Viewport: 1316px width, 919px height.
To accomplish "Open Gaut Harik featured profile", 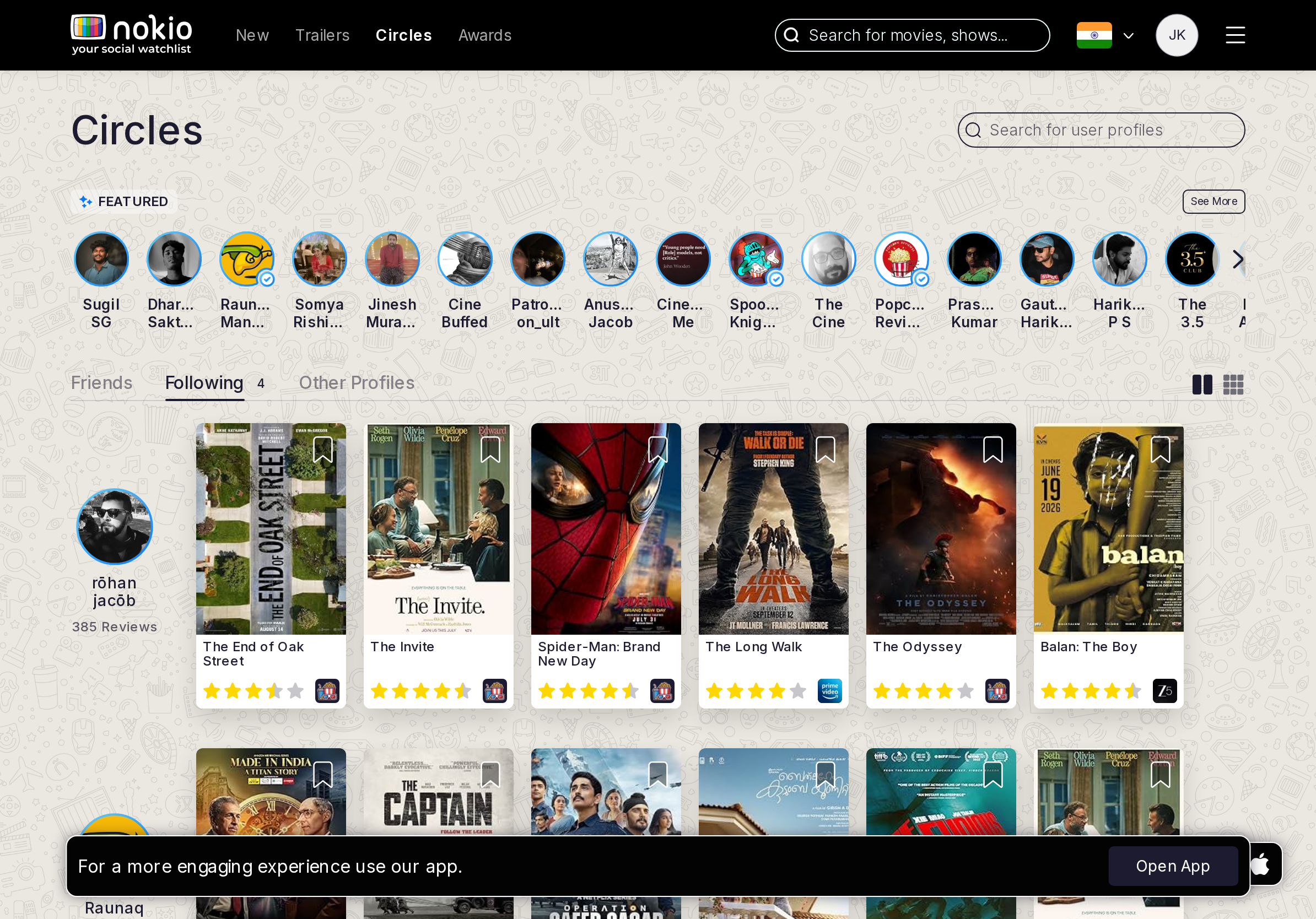I will (x=1047, y=259).
